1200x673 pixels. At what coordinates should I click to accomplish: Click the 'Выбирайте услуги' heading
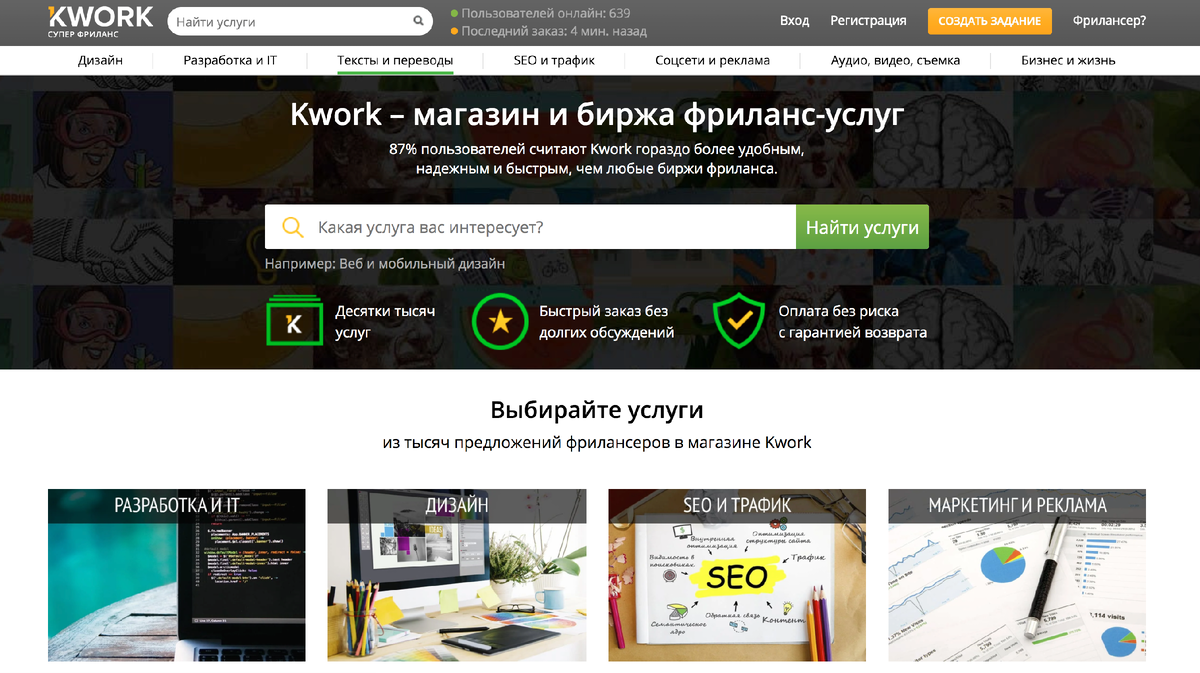click(x=597, y=409)
